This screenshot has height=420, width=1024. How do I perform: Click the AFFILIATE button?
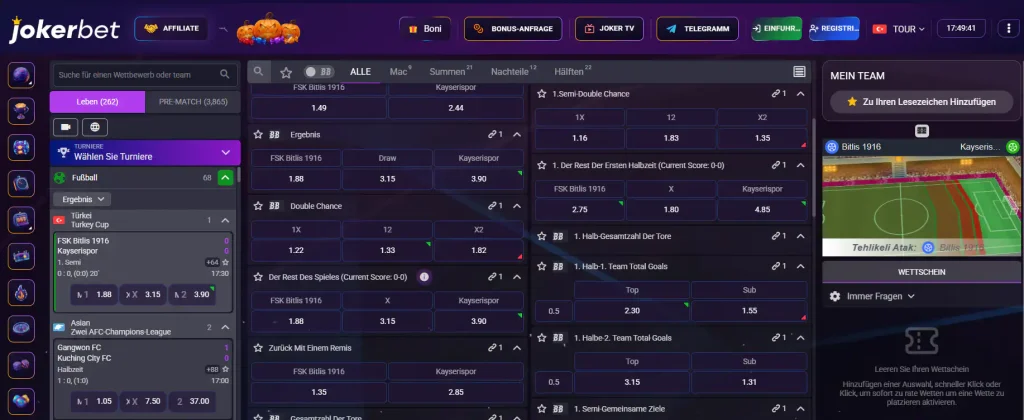click(x=171, y=29)
